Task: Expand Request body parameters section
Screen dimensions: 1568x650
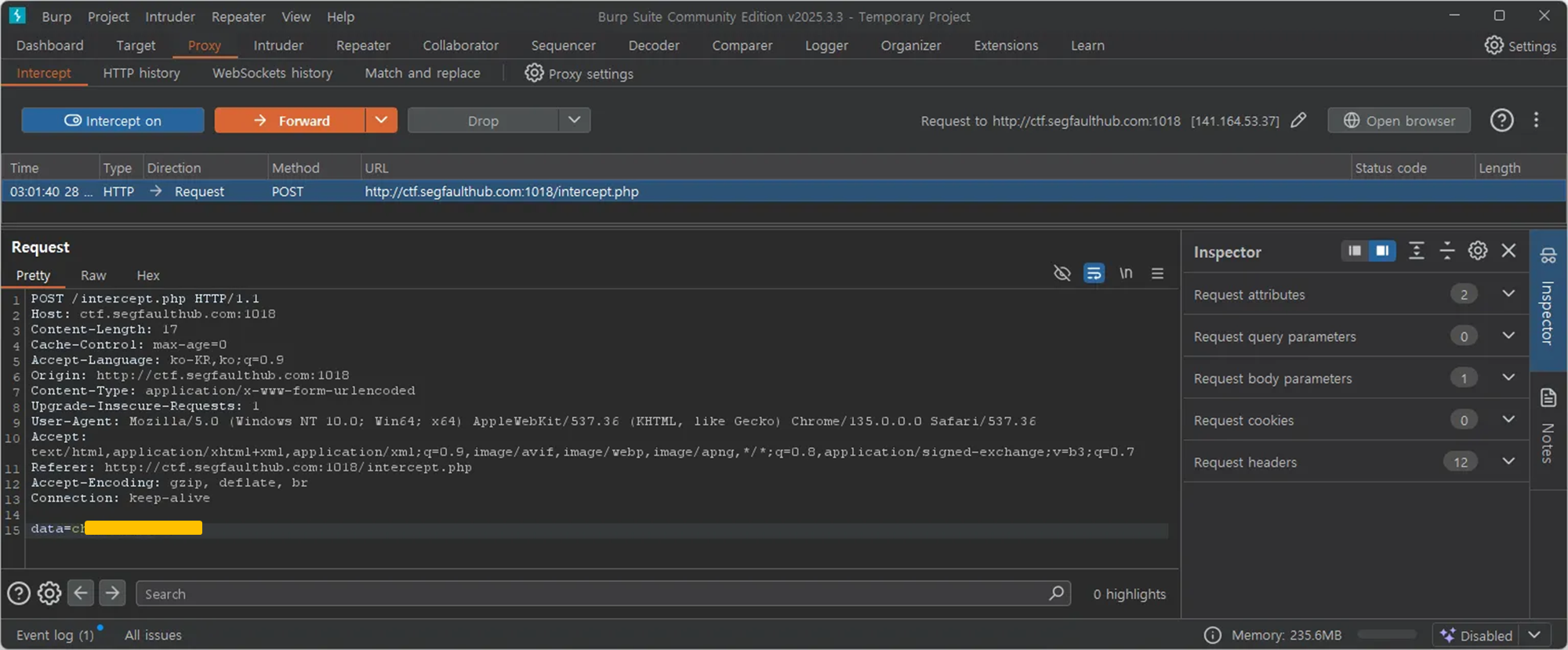Action: tap(1508, 377)
